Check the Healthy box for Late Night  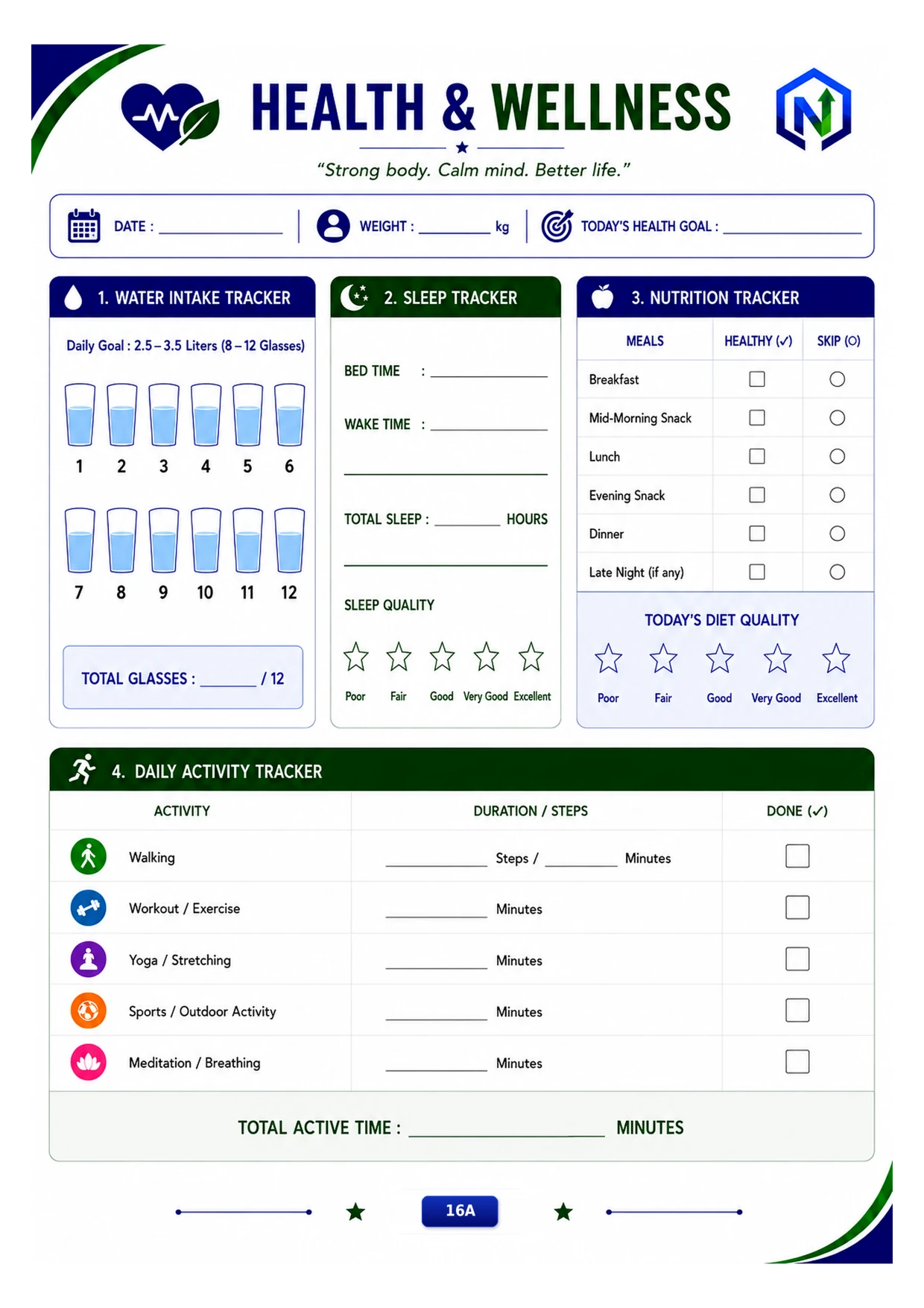[757, 572]
